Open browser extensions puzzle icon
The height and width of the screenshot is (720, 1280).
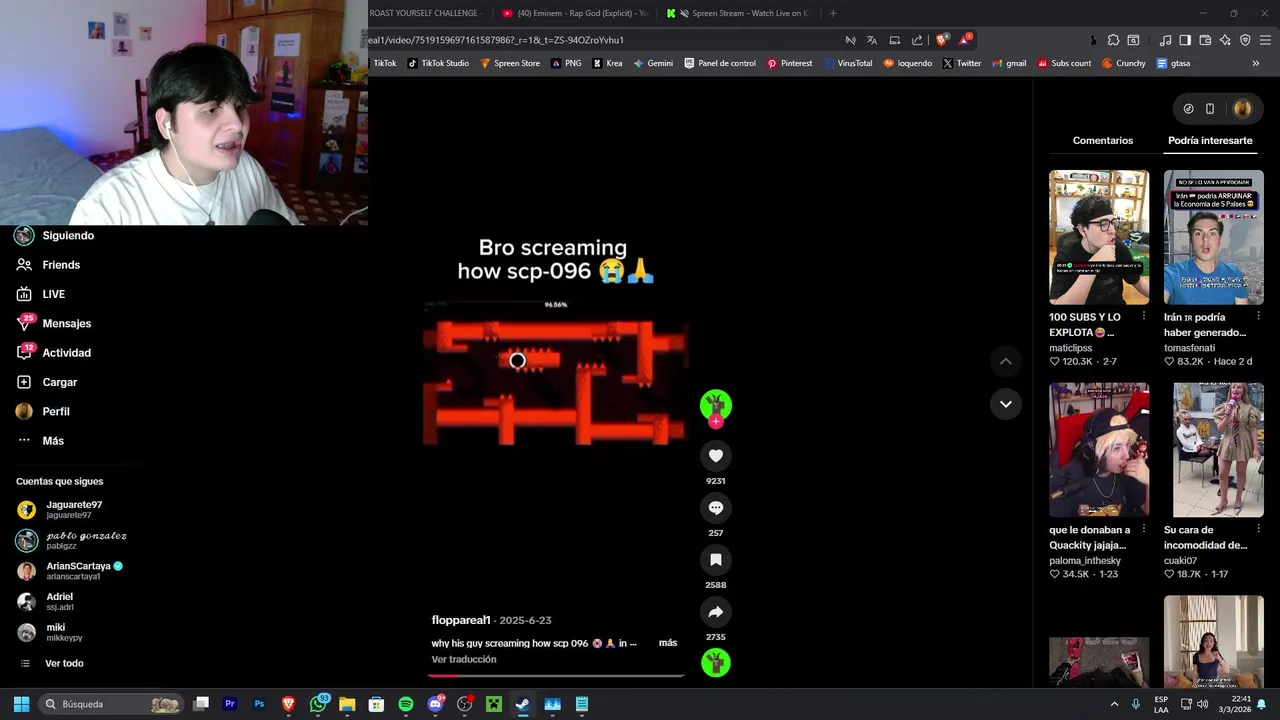(1113, 40)
